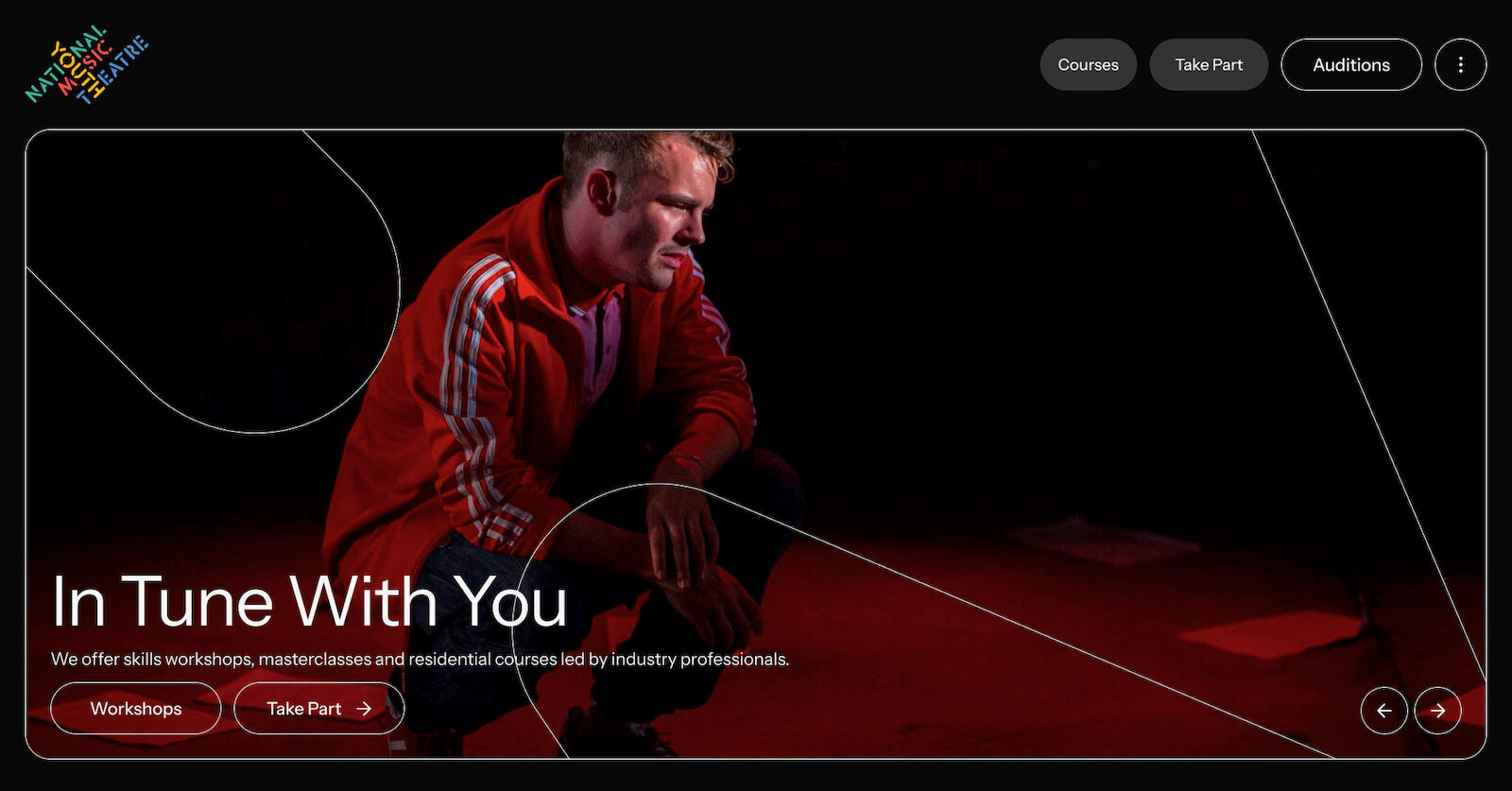Viewport: 1512px width, 791px height.
Task: Click the arrow icon inside hero Take Part button
Action: coord(364,709)
